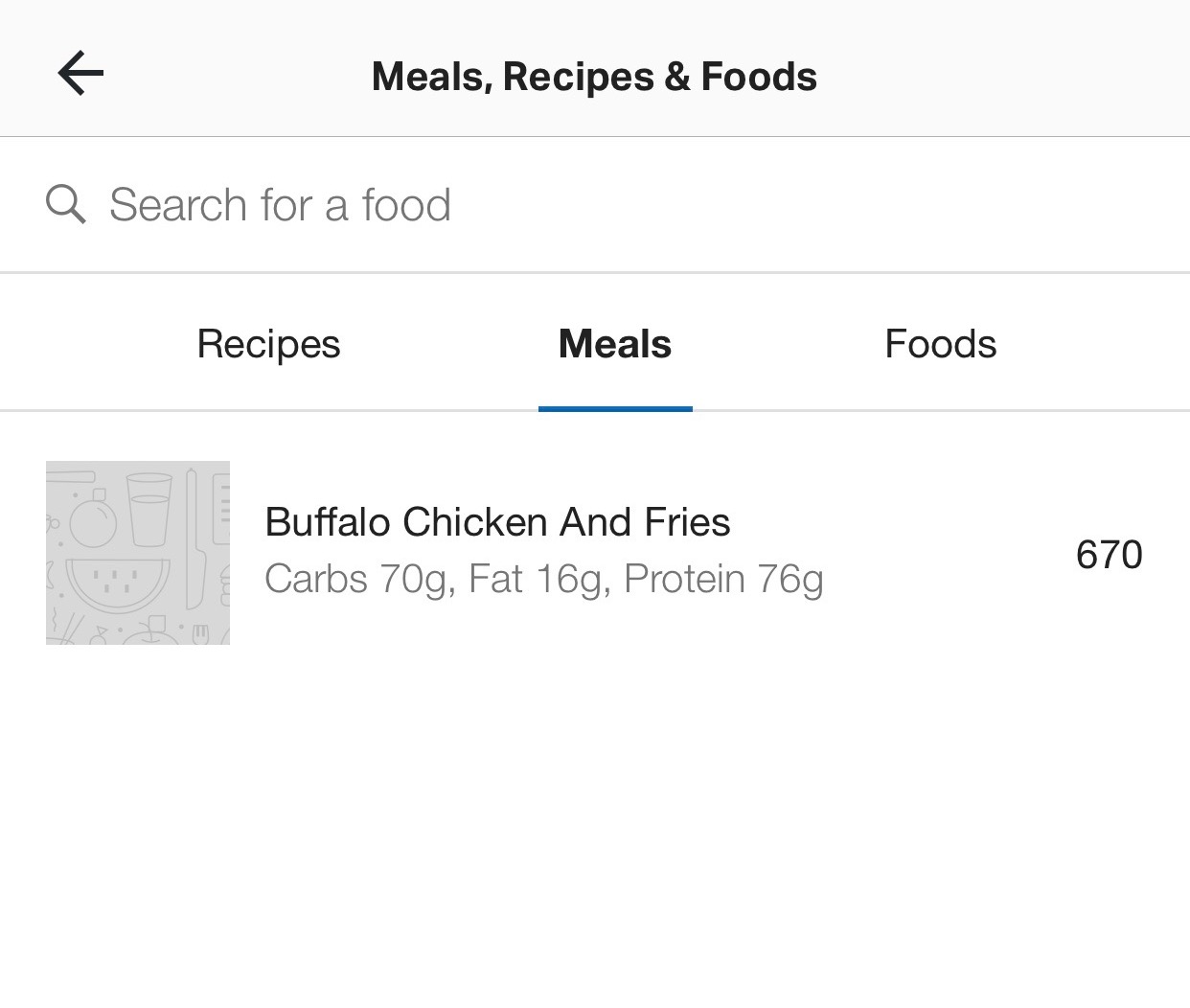Switch to the Recipes tab
The height and width of the screenshot is (1008, 1190).
pyautogui.click(x=268, y=343)
